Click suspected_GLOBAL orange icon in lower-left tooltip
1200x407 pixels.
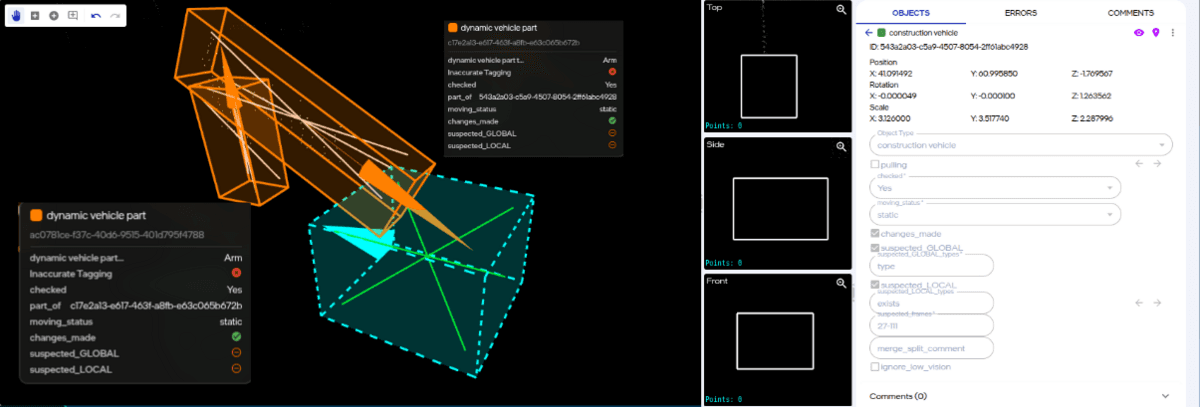point(236,353)
